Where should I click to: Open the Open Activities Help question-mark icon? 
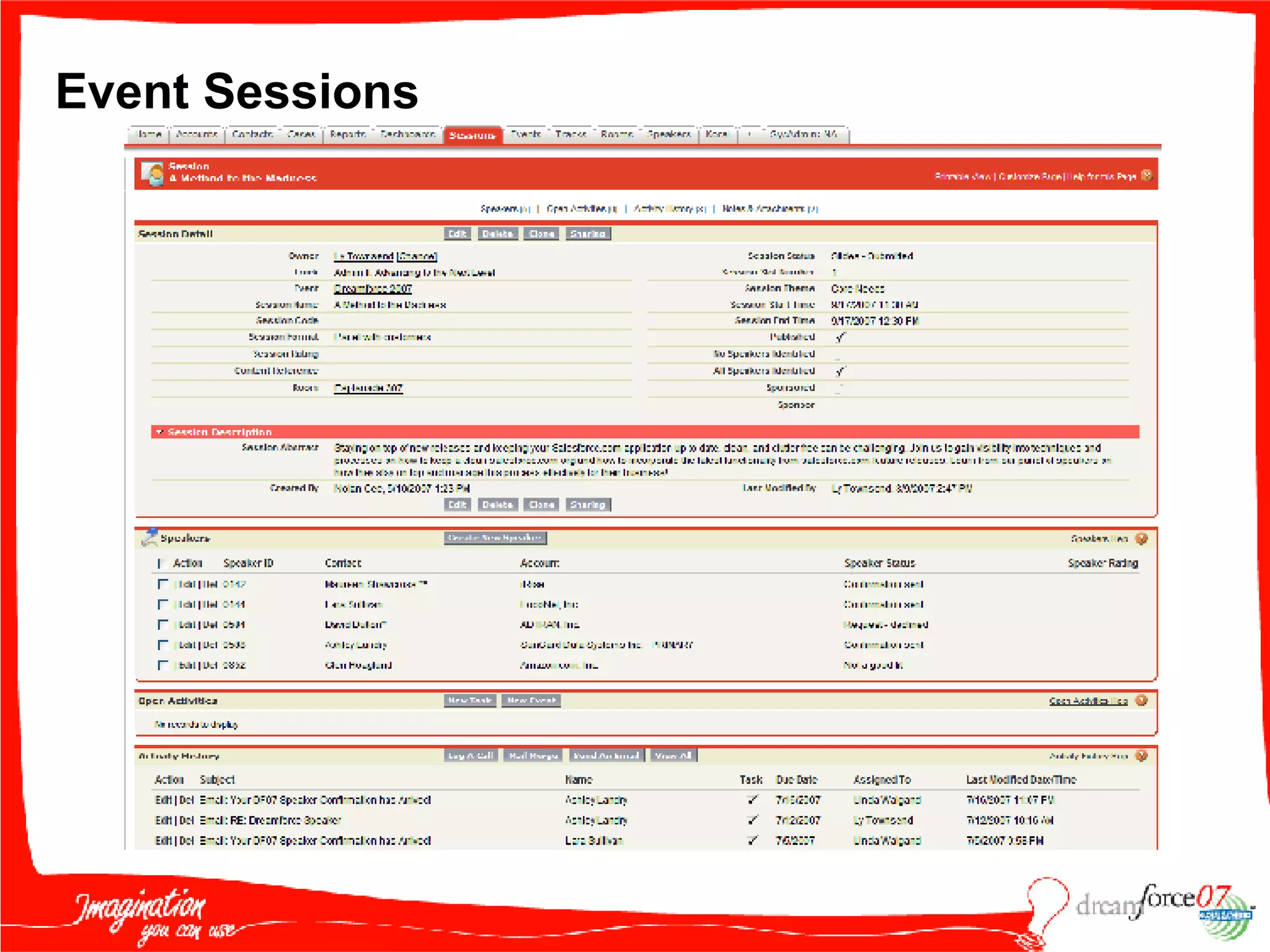pyautogui.click(x=1142, y=700)
